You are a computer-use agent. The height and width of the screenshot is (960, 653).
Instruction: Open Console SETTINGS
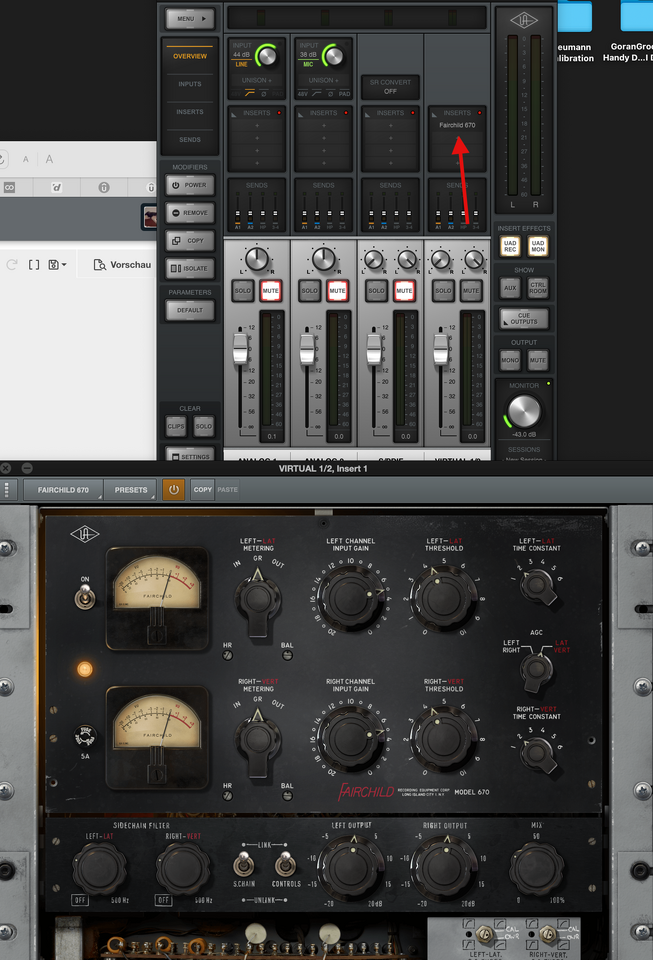190,456
